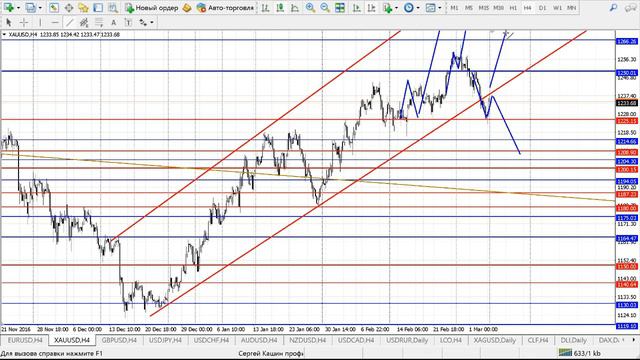Viewport: 640px width, 360px height.
Task: Open the Profiles menu icon
Action: 30,7
